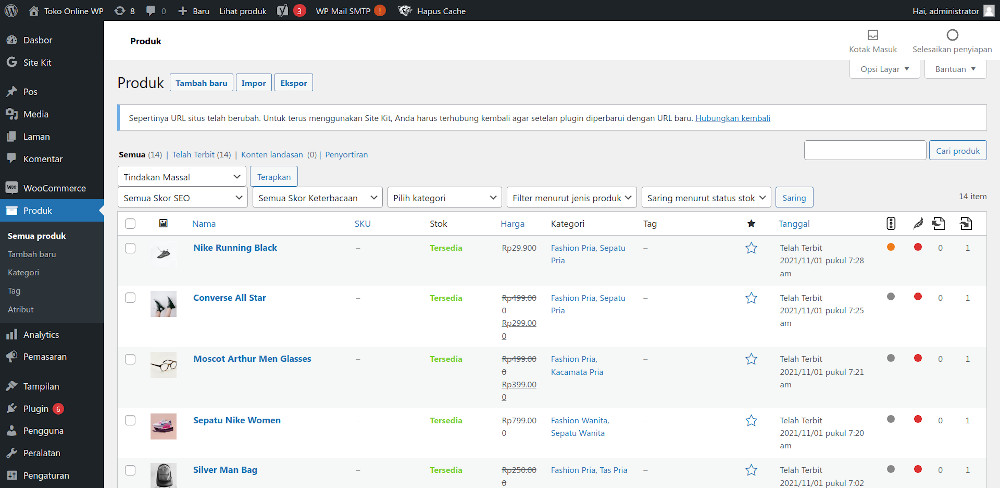
Task: Open the WordPress logo menu
Action: point(13,11)
